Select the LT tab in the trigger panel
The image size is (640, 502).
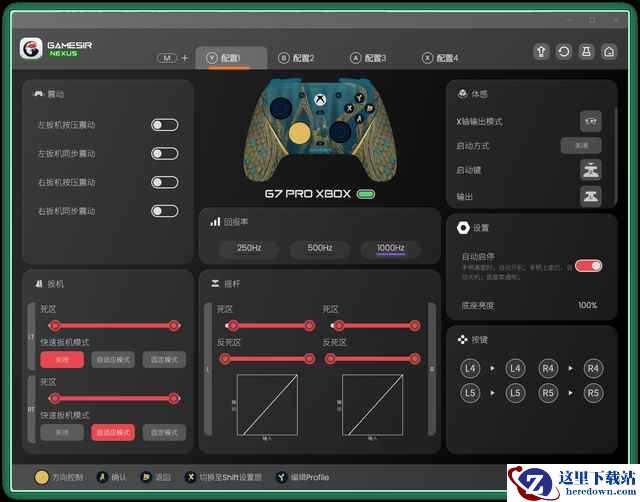pos(31,337)
